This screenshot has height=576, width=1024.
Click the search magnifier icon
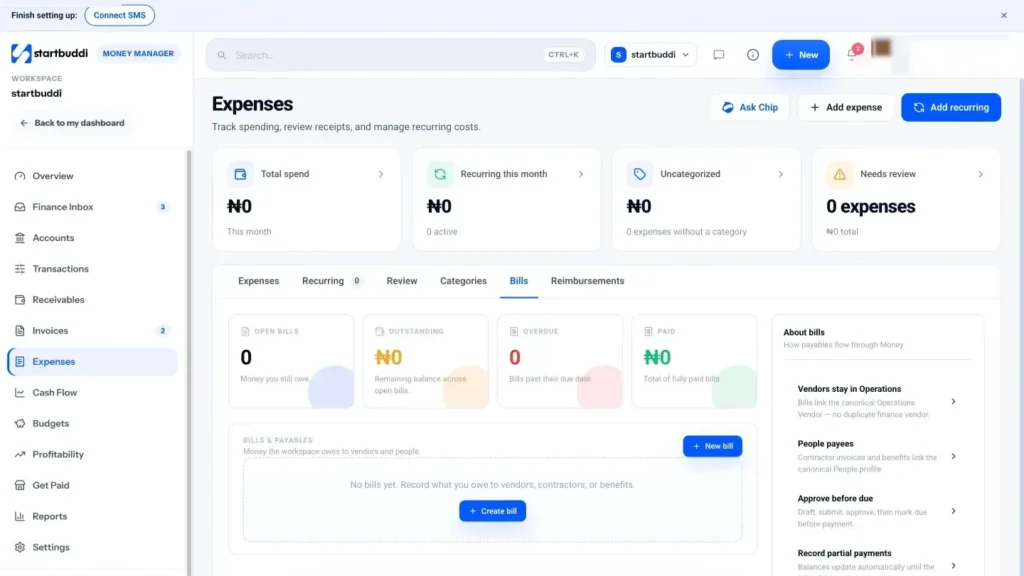pos(222,55)
